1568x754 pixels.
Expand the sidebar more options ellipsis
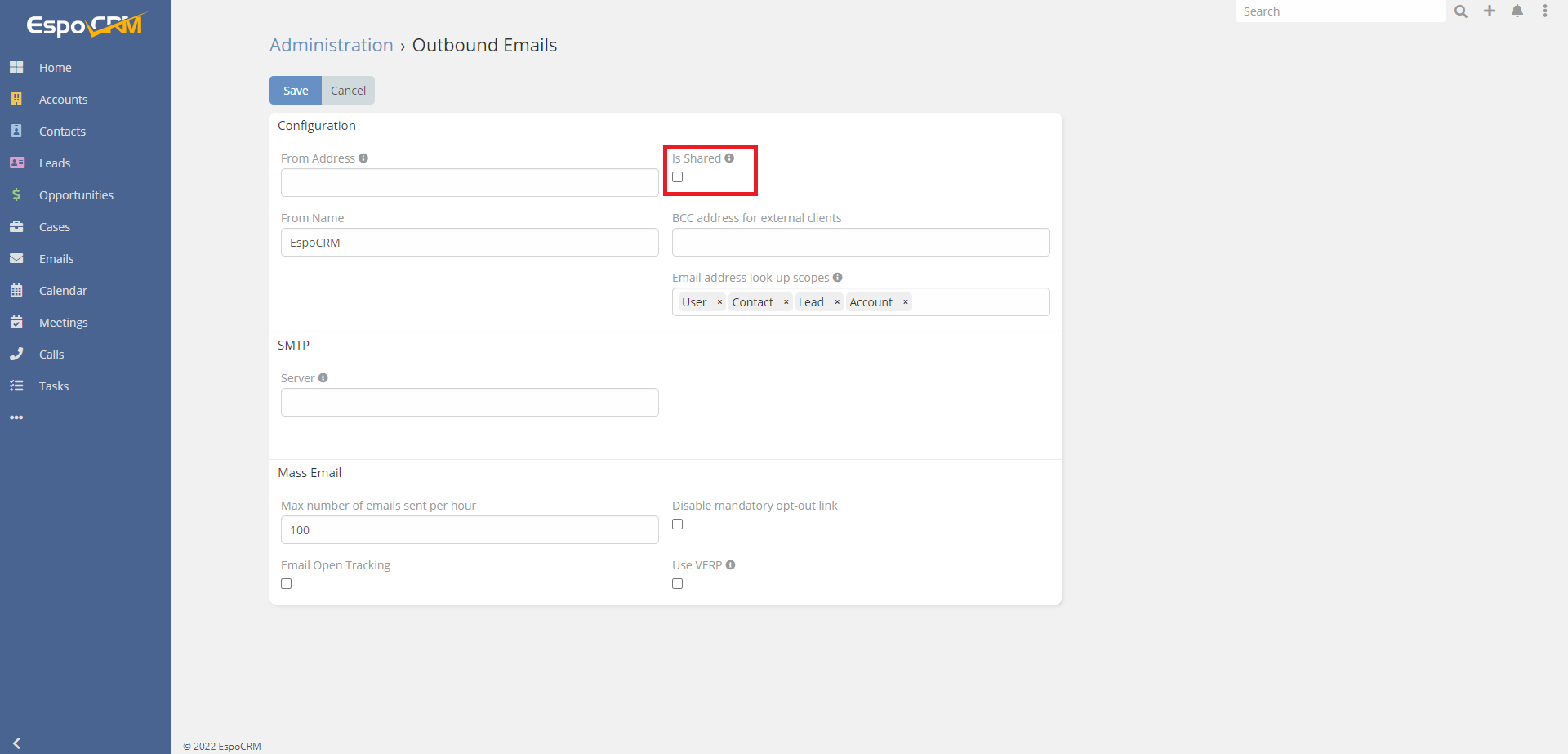pyautogui.click(x=17, y=417)
